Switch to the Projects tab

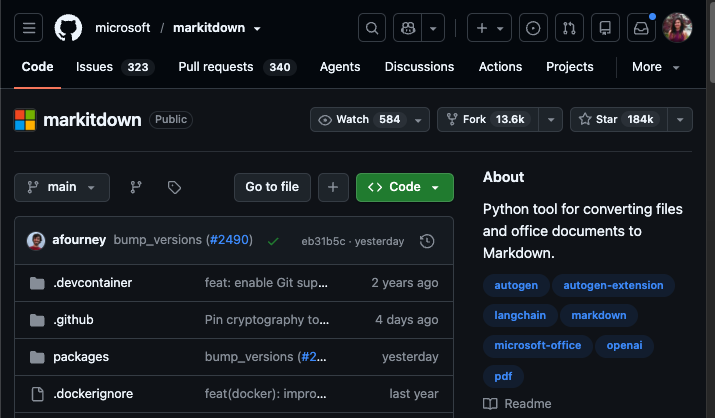[x=570, y=67]
